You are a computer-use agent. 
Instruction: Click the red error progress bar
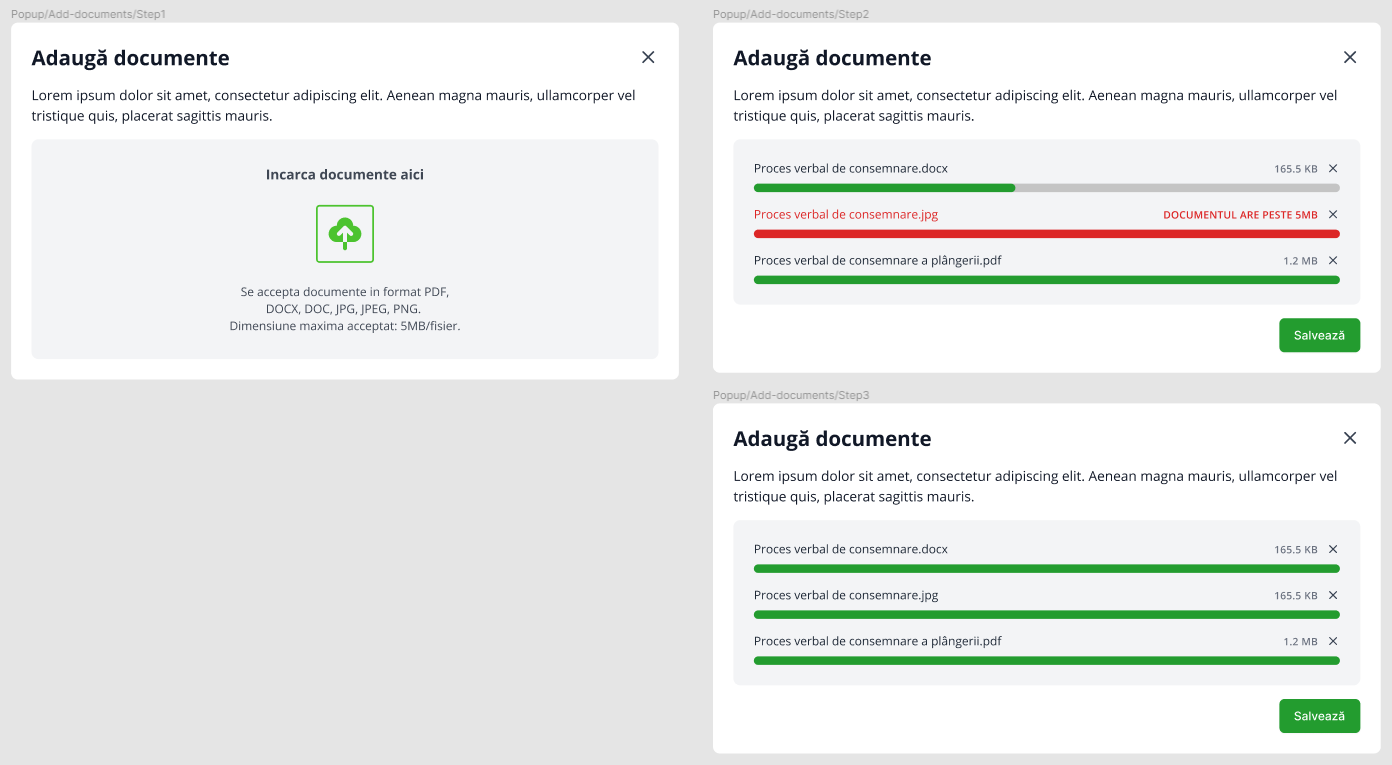coord(1047,234)
